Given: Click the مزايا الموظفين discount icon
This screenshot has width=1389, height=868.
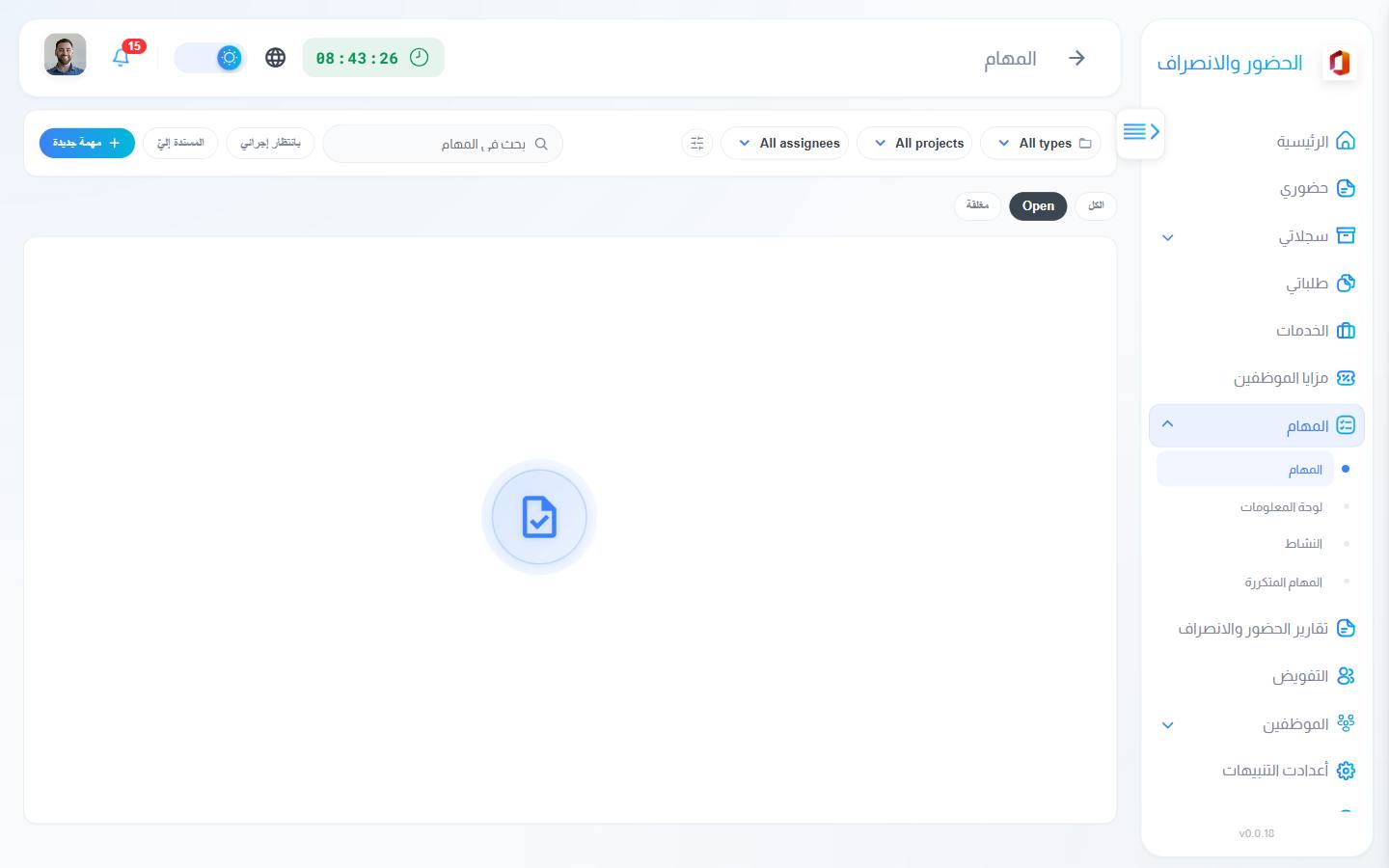Looking at the screenshot, I should [1346, 378].
